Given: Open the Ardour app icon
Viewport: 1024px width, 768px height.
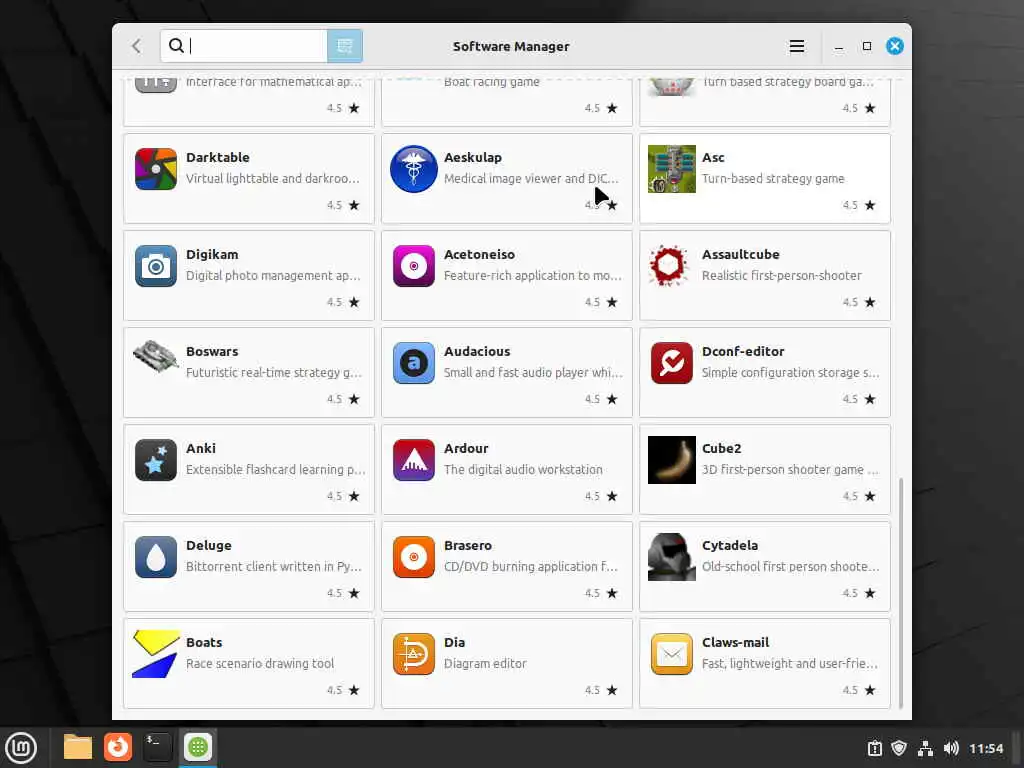Looking at the screenshot, I should click(413, 460).
